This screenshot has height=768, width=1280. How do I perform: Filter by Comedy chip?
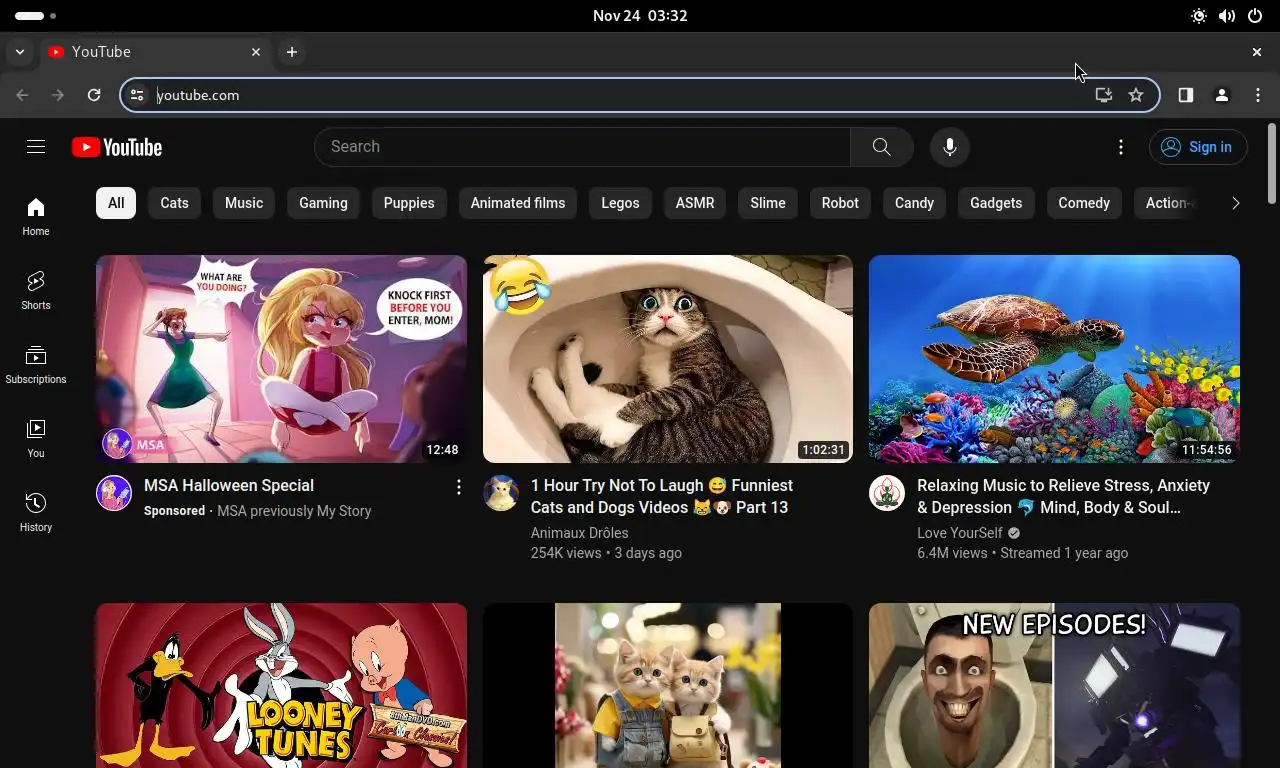1084,203
